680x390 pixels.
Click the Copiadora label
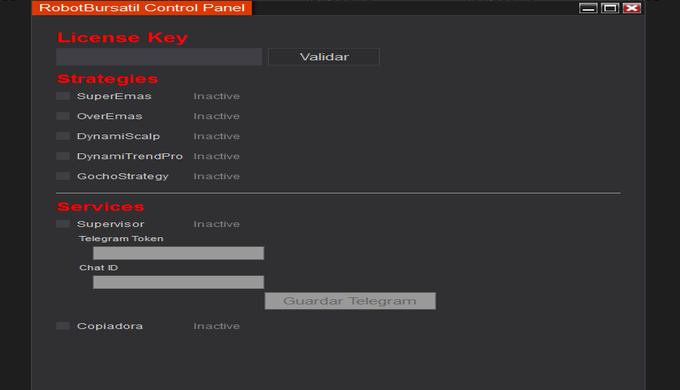(x=110, y=326)
